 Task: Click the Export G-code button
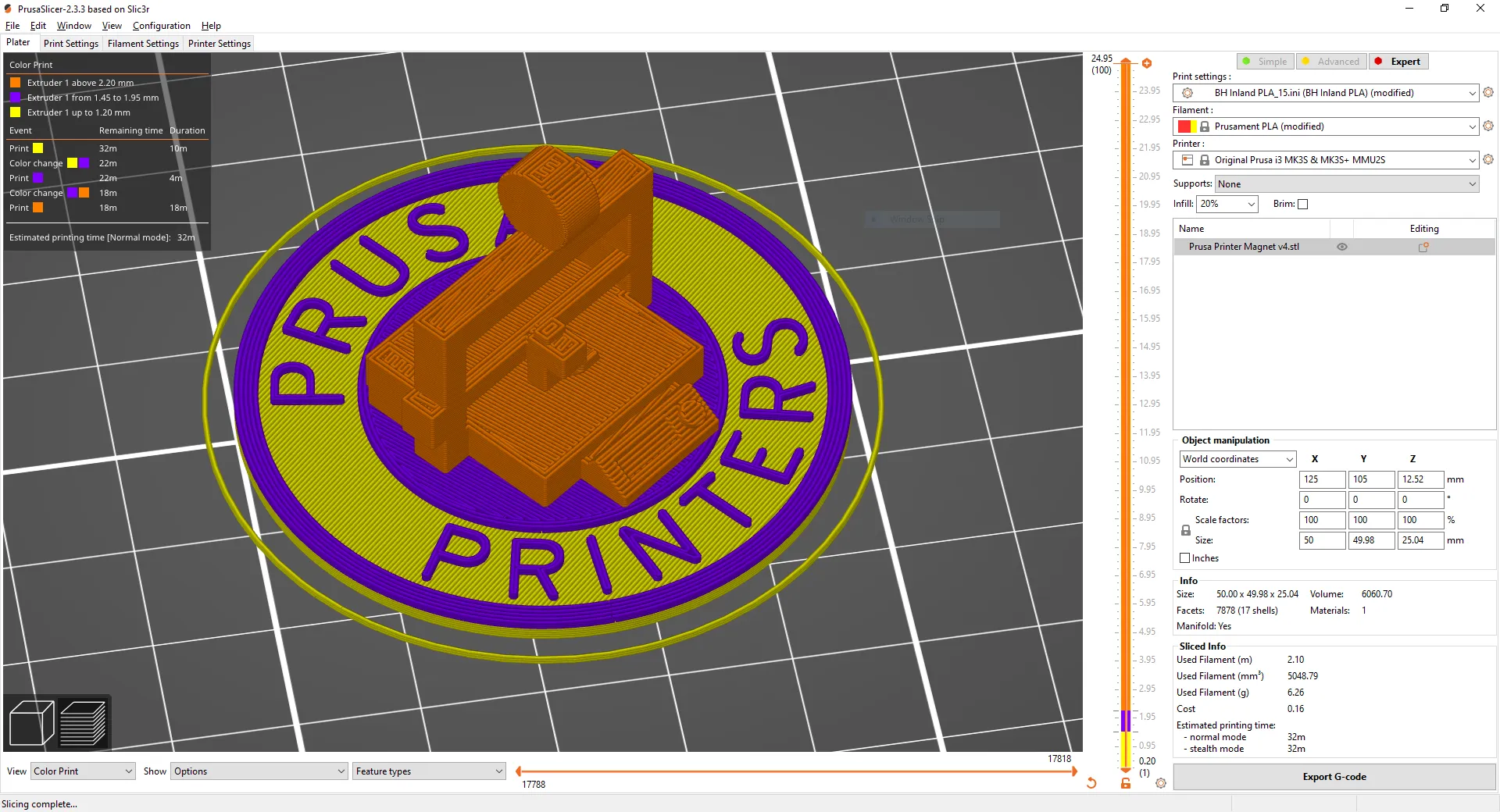pos(1333,777)
